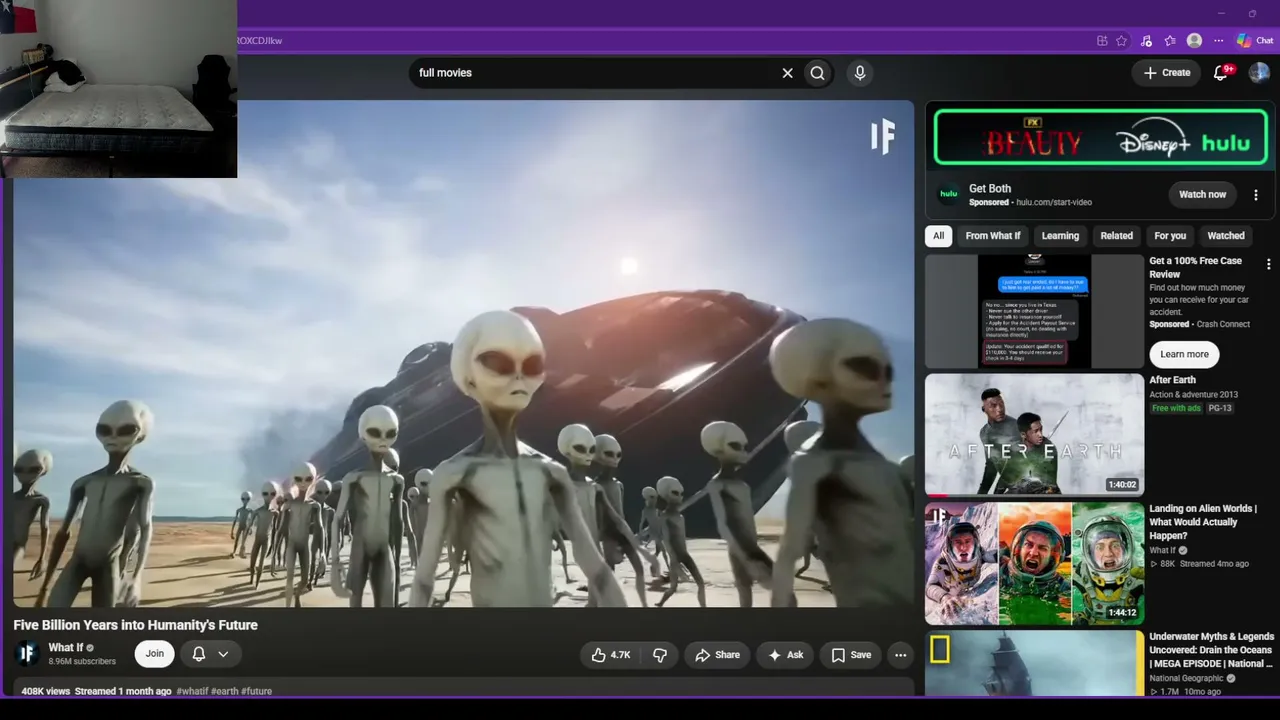This screenshot has width=1280, height=720.
Task: Click the video player to toggle playback
Action: coord(463,353)
